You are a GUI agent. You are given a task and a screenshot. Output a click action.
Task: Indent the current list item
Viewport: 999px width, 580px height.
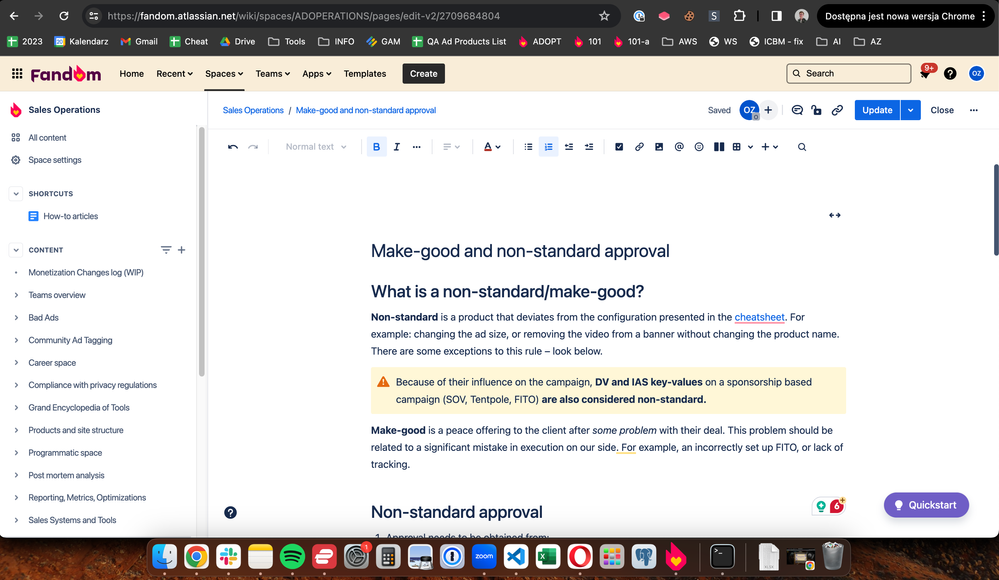click(589, 147)
